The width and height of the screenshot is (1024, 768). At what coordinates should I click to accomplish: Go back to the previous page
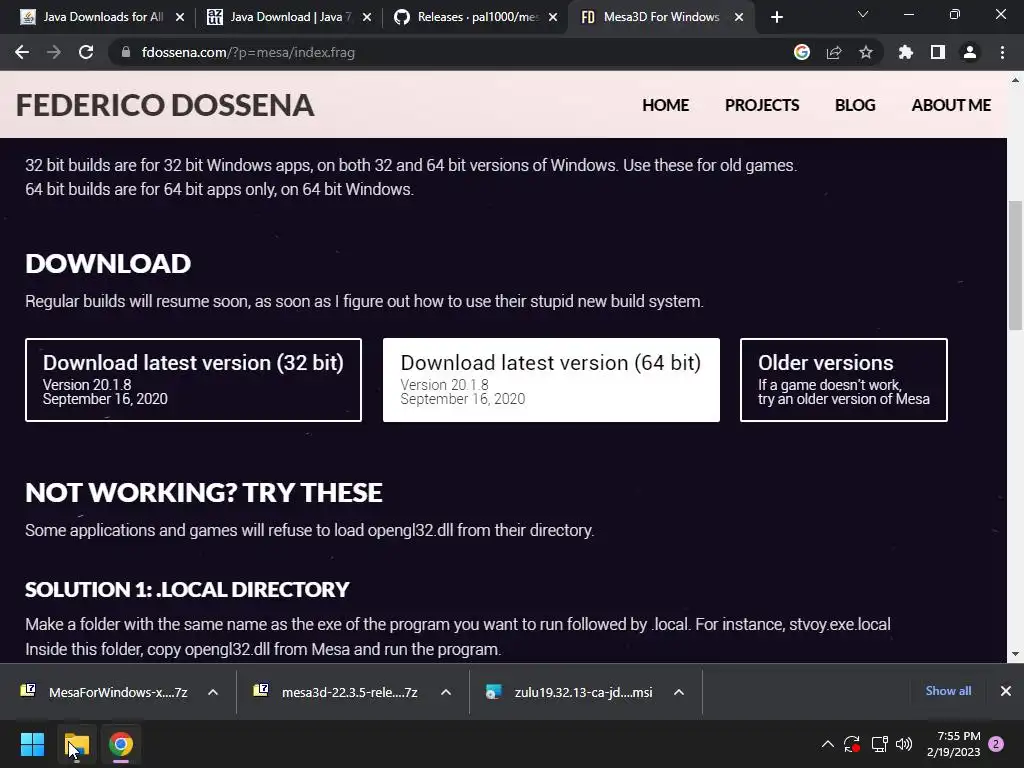point(22,52)
